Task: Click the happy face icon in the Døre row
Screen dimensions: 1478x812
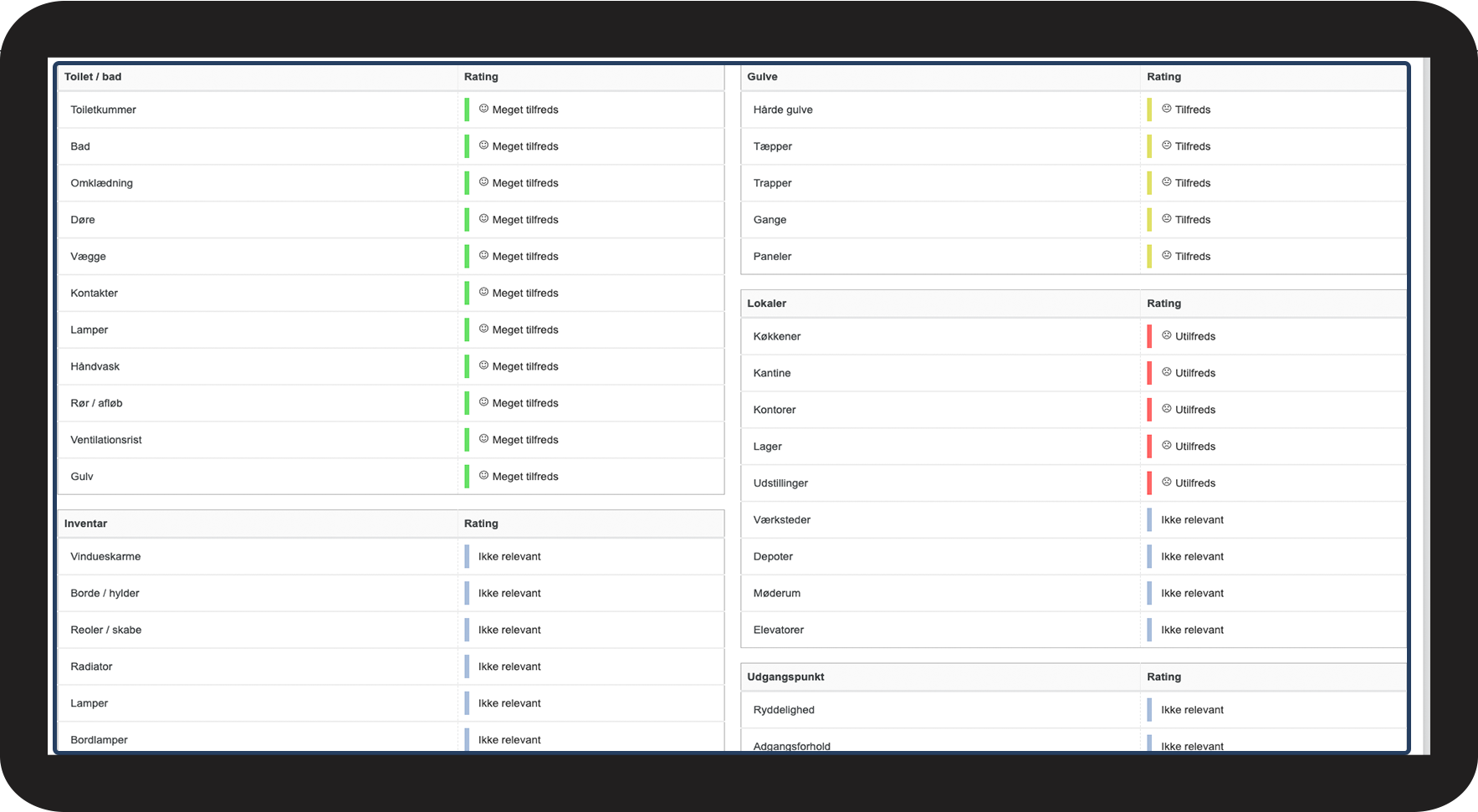Action: point(483,219)
